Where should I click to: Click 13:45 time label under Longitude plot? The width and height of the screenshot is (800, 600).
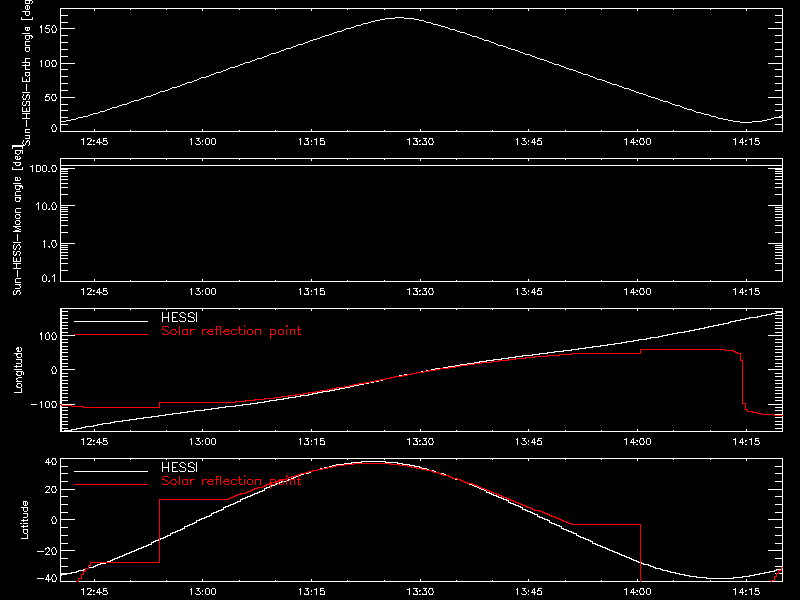pos(529,441)
